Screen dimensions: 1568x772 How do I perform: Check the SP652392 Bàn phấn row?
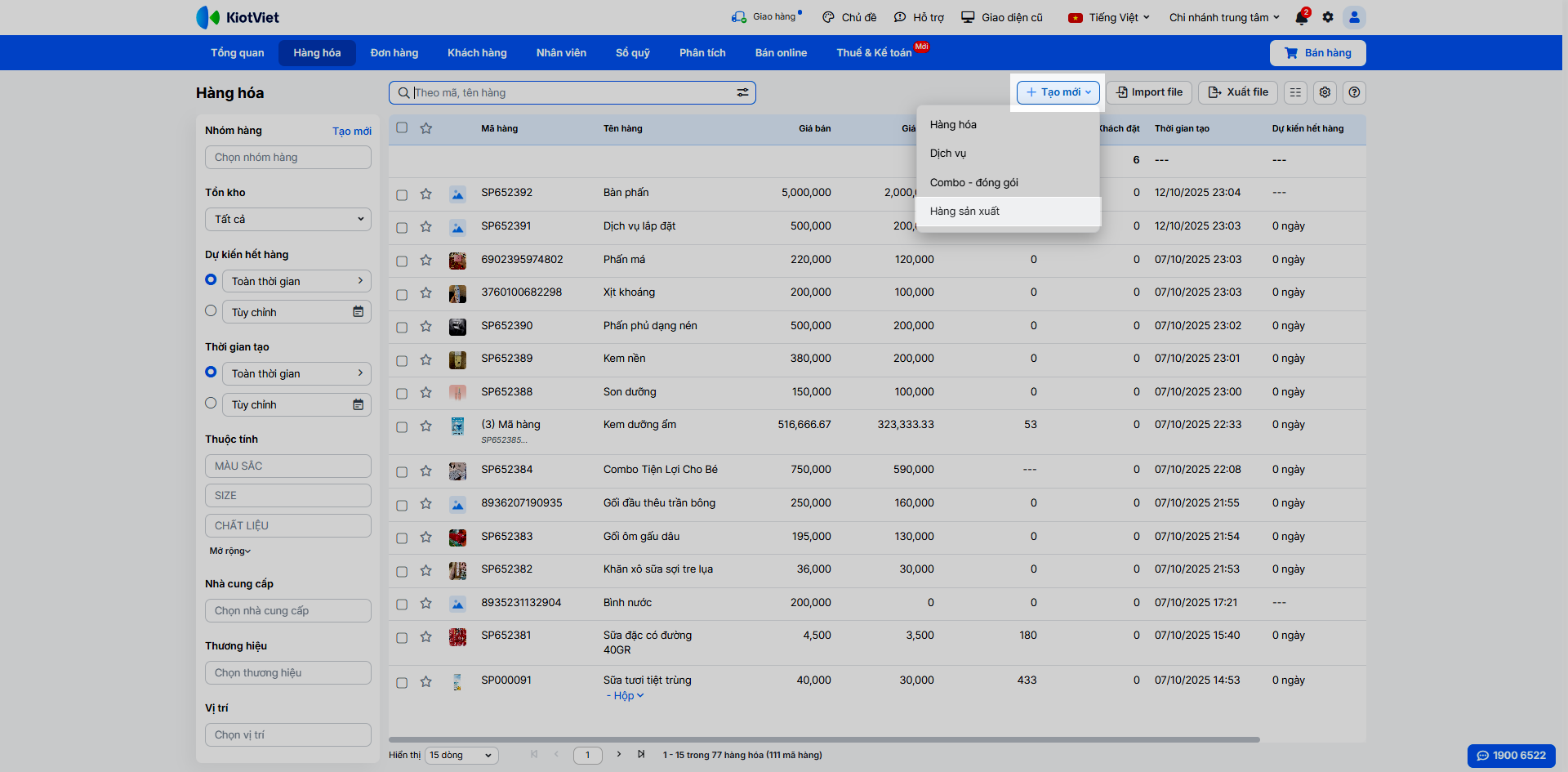[x=402, y=194]
